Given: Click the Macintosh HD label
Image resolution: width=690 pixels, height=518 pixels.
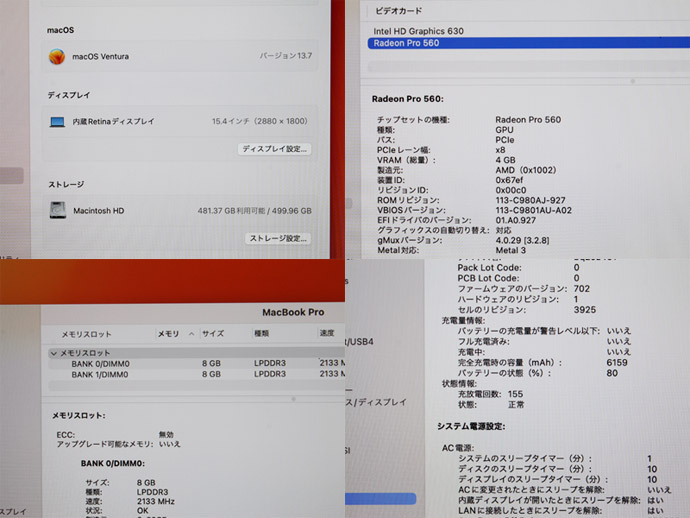Looking at the screenshot, I should [x=99, y=211].
